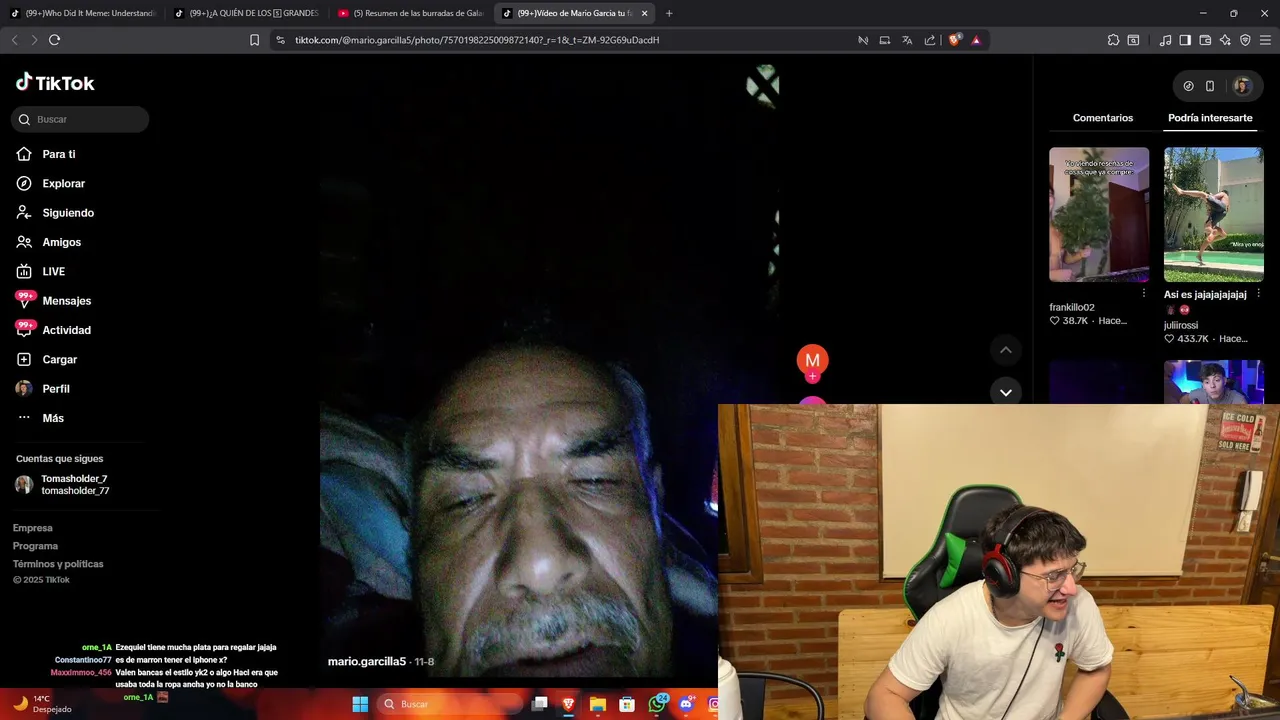This screenshot has height=720, width=1280.
Task: Go to previous video with up arrow
Action: 1005,350
